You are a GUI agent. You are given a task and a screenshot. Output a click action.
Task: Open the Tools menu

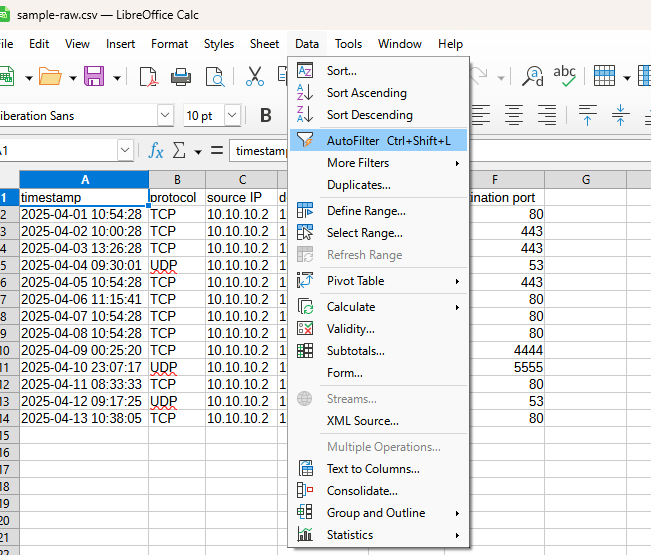tap(348, 44)
